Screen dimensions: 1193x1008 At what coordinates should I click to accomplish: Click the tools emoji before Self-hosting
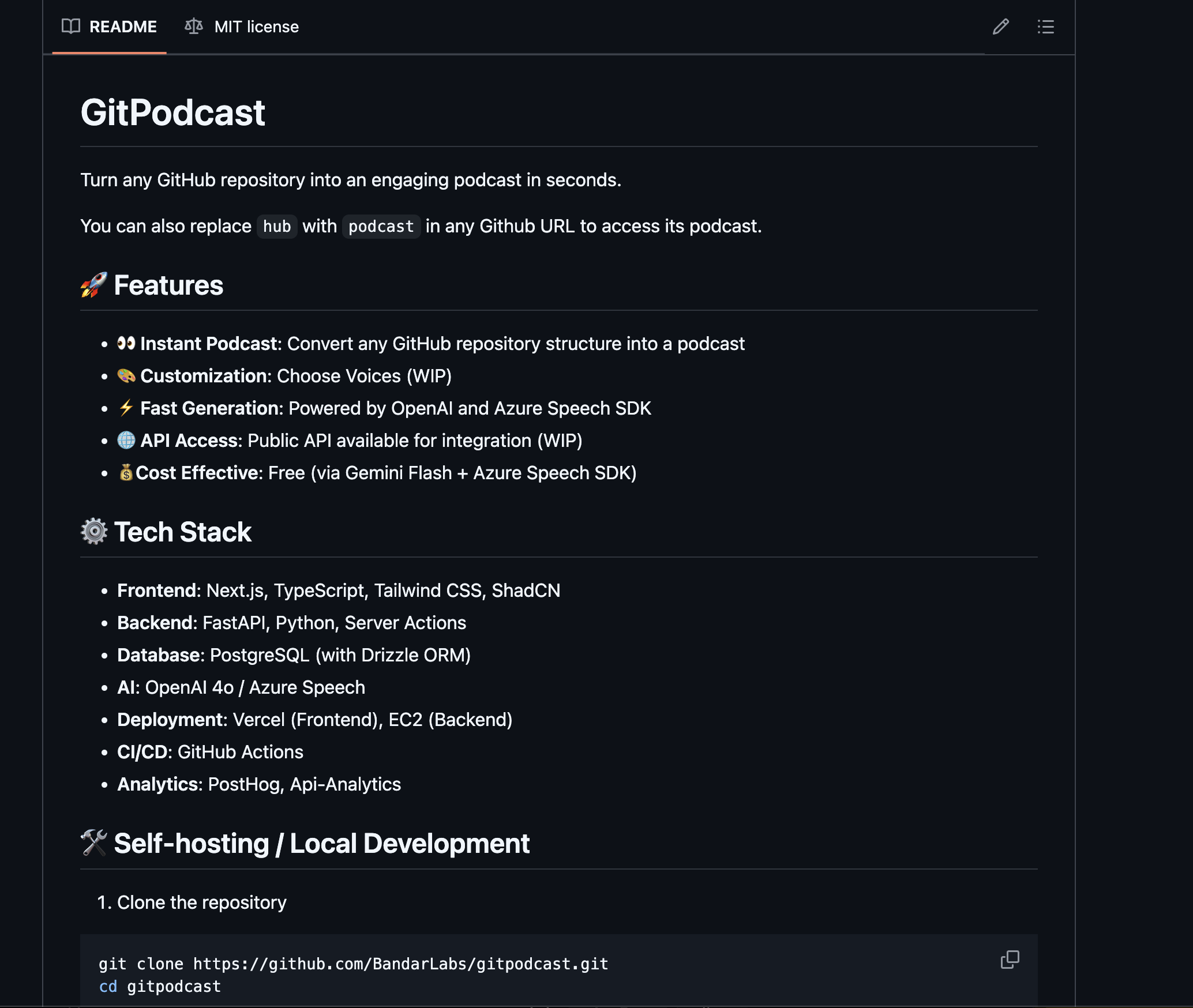[x=94, y=843]
